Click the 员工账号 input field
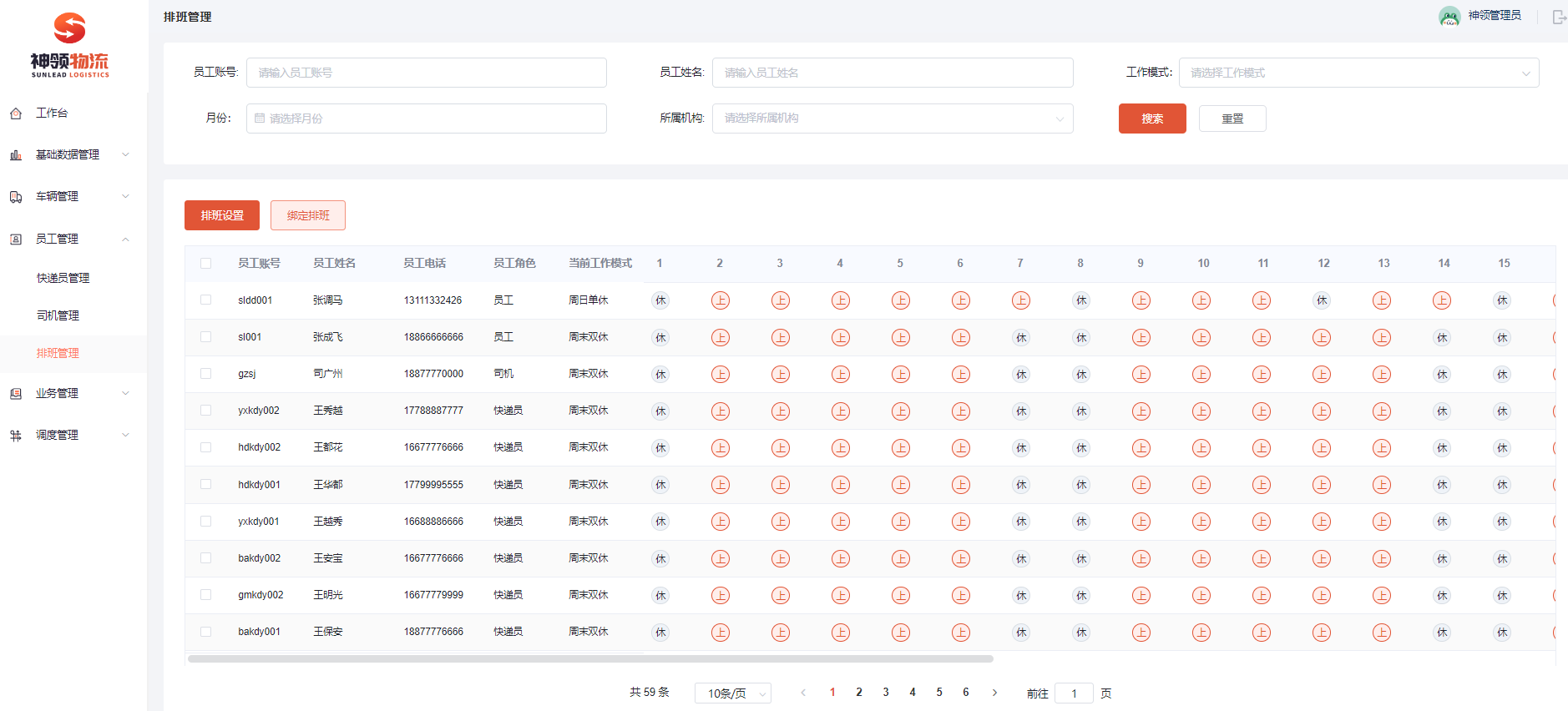 [x=426, y=73]
